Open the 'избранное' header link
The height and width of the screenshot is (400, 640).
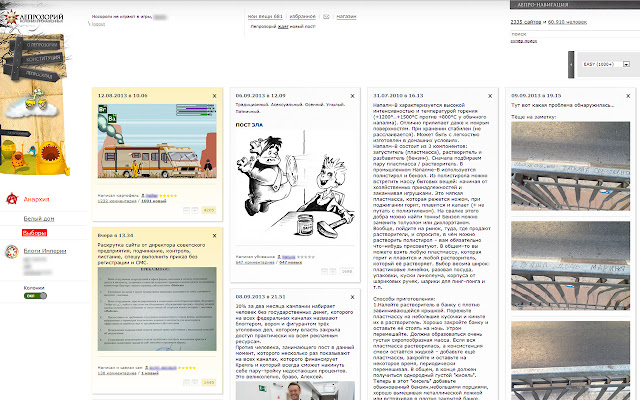[x=302, y=17]
